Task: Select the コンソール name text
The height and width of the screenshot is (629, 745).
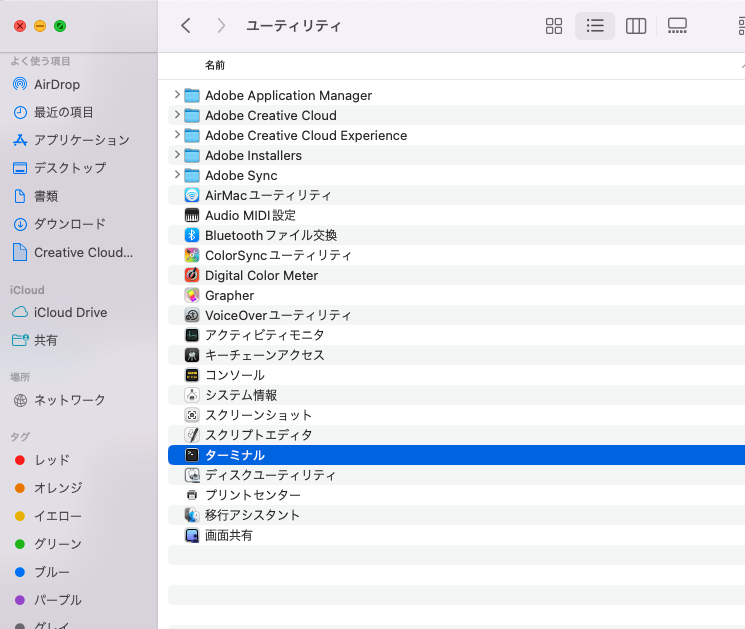Action: pos(235,375)
